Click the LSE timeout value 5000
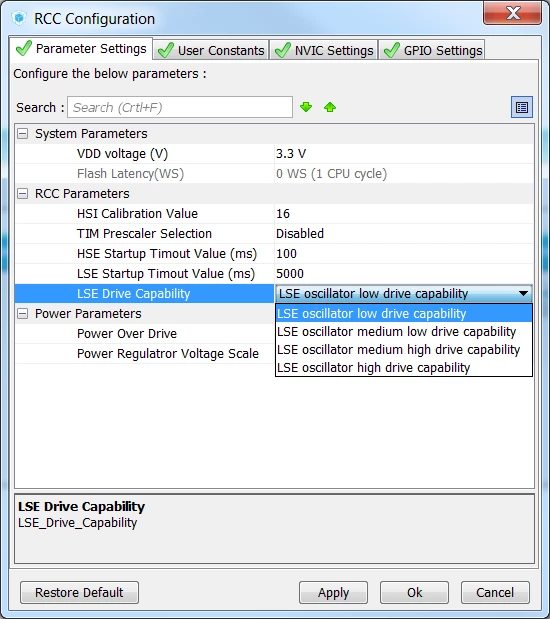The image size is (550, 619). pyautogui.click(x=404, y=274)
